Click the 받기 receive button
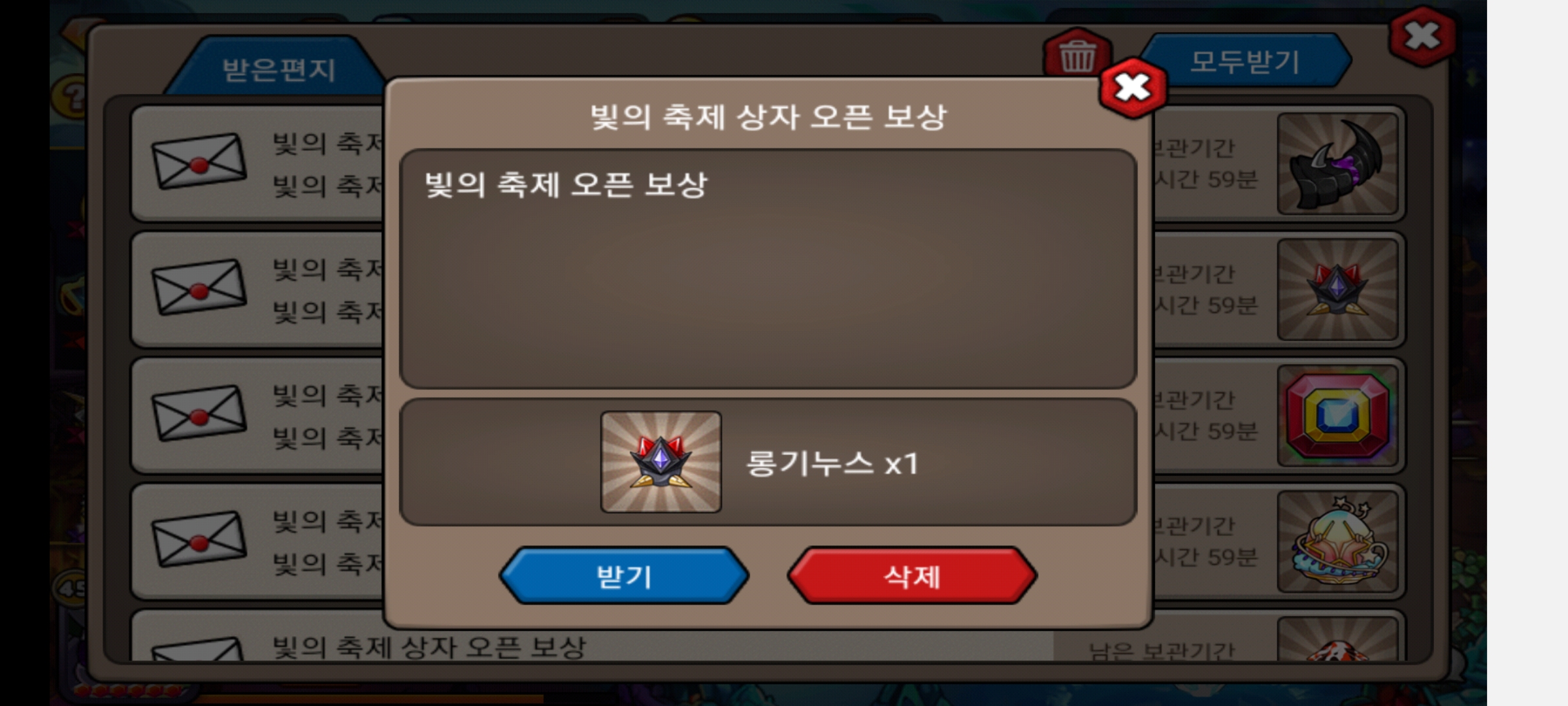 [624, 576]
